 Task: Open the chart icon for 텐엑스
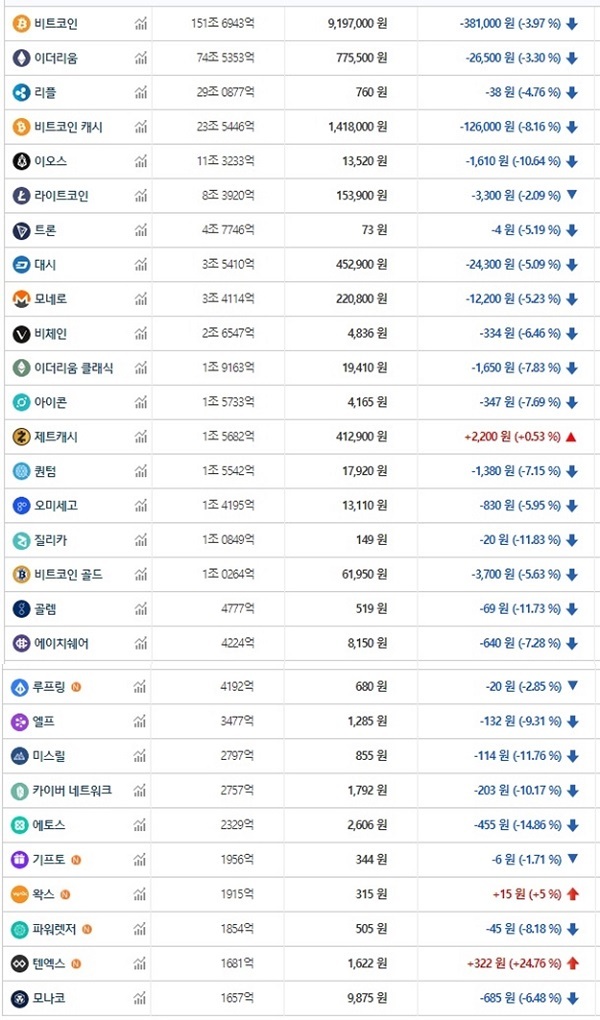click(x=141, y=963)
